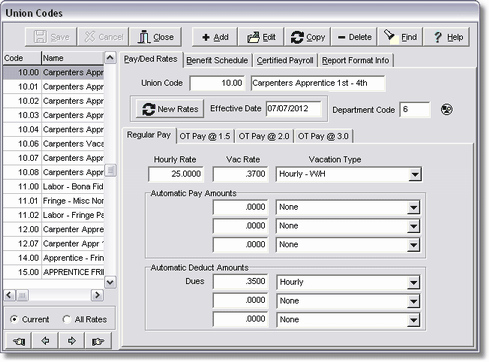
Task: Click third Automatic Deduct amount field
Action: click(240, 319)
